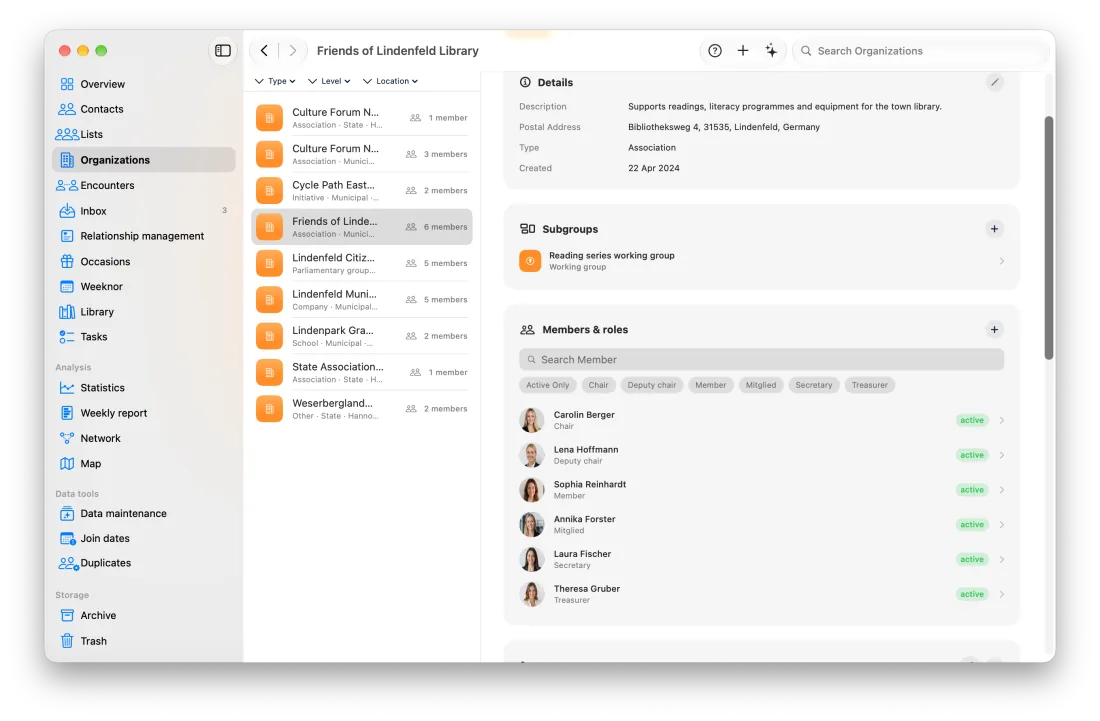The height and width of the screenshot is (721, 1100).
Task: Open Network in the sidebar
Action: coord(100,438)
